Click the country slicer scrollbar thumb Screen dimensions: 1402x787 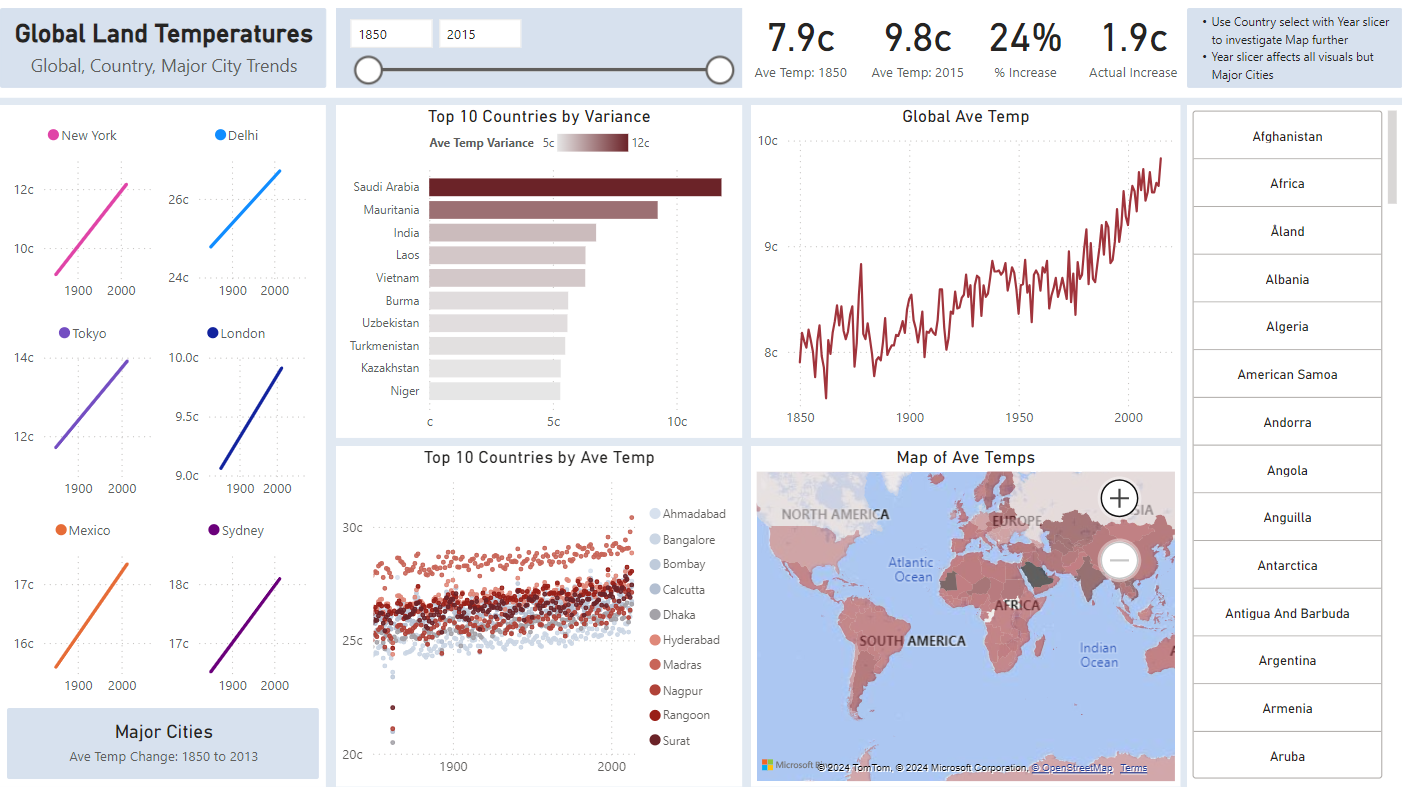point(1393,157)
